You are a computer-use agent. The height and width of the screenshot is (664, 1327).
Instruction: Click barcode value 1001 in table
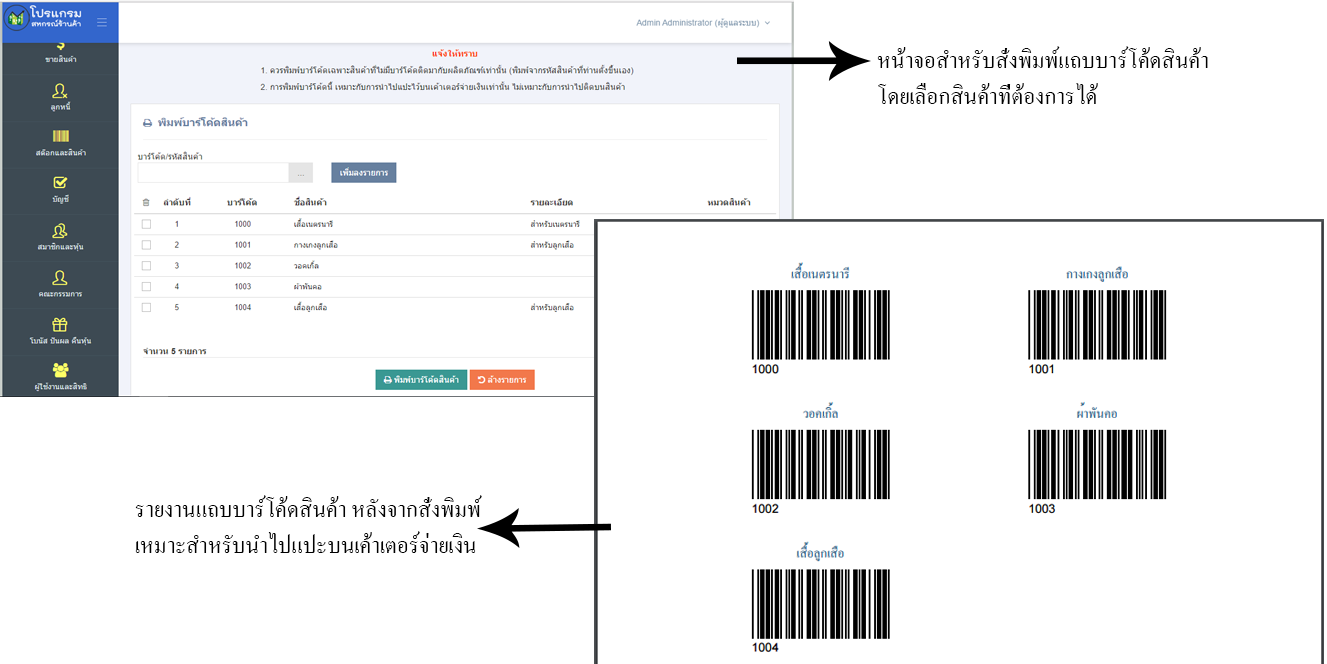243,245
